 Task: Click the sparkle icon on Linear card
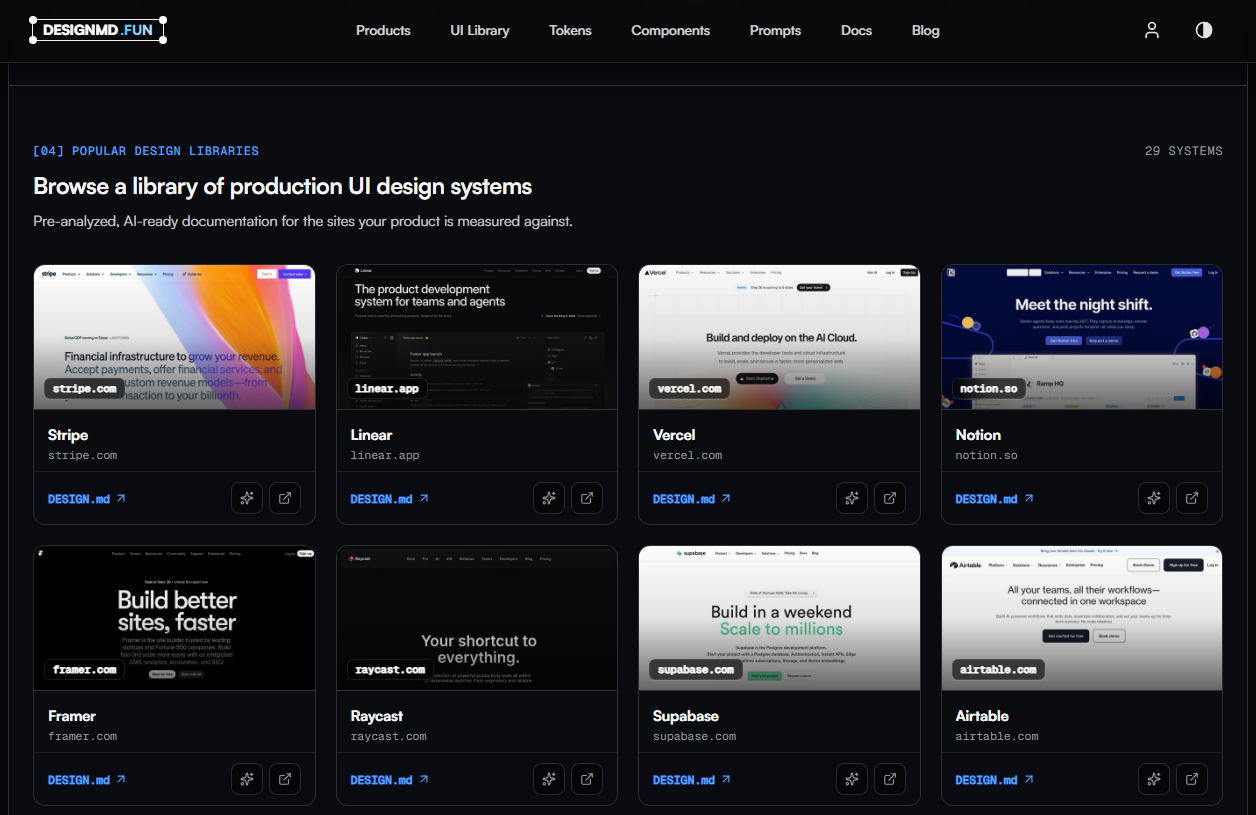pyautogui.click(x=549, y=498)
